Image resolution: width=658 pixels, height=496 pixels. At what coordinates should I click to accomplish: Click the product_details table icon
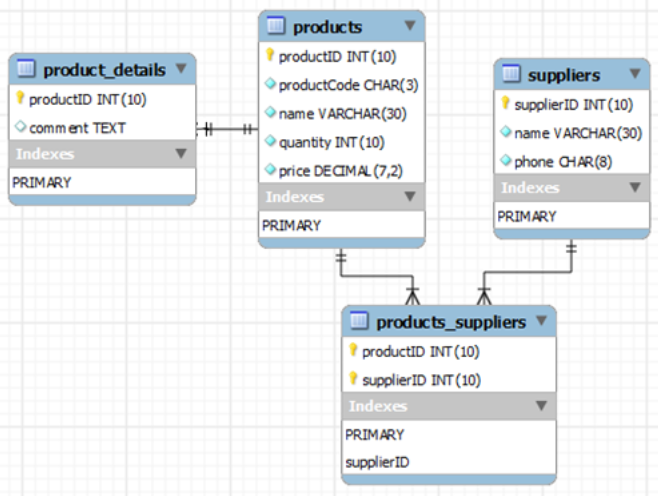26,68
